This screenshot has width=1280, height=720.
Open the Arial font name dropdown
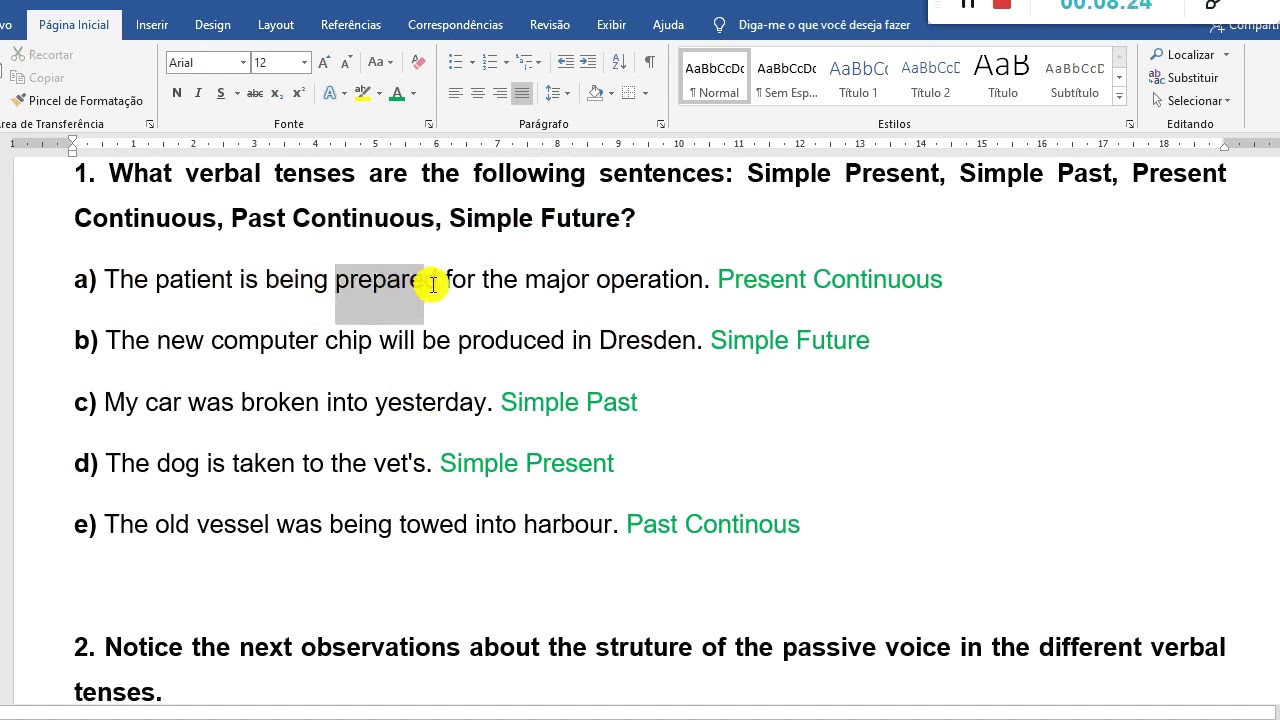tap(242, 63)
